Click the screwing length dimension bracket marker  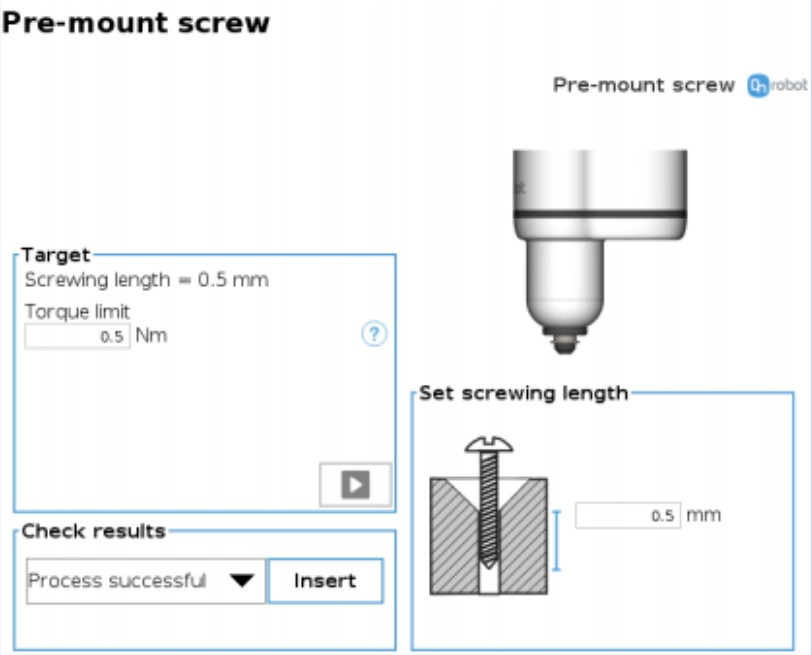pos(557,541)
